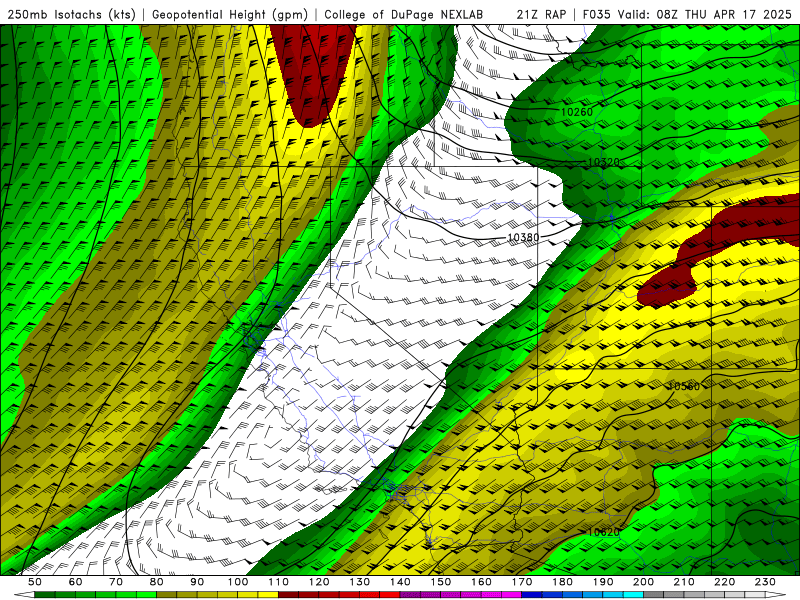Screen dimensions: 800x600
Task: Click the 120 value on the color scale
Action: [319, 582]
